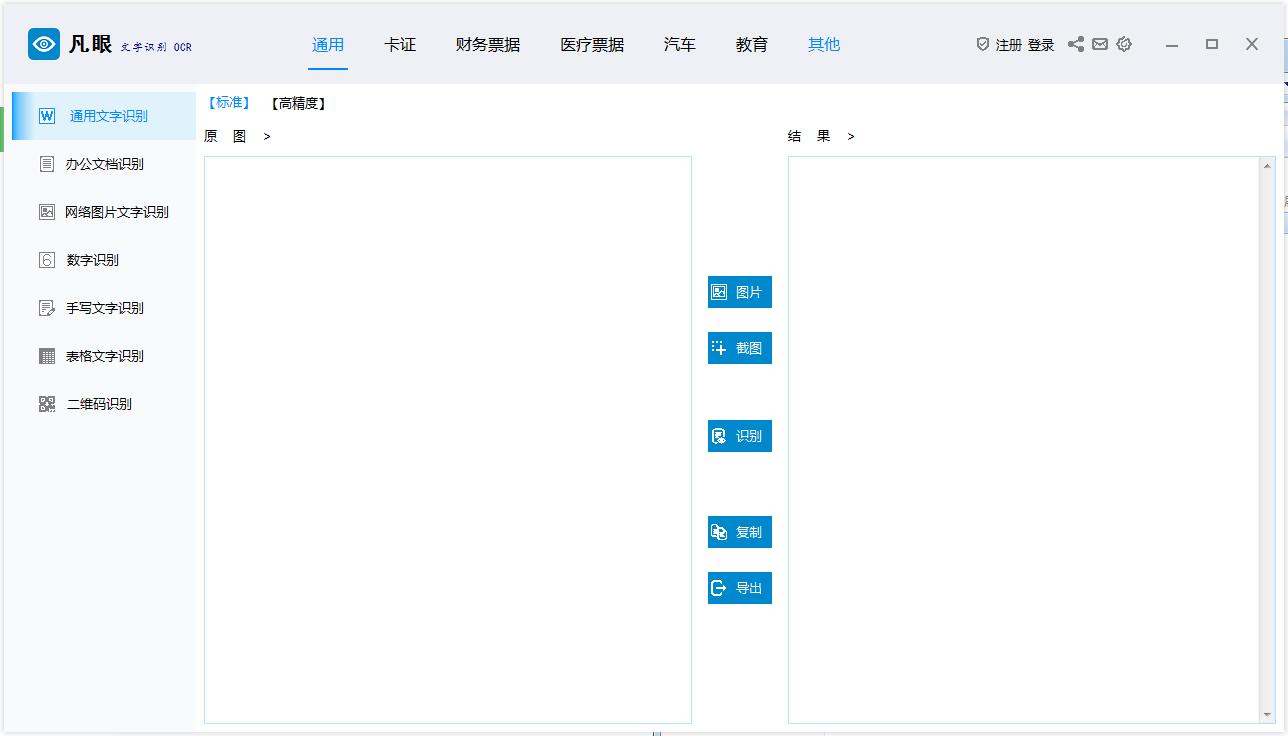
Task: Open the settings gear icon
Action: click(x=1124, y=44)
